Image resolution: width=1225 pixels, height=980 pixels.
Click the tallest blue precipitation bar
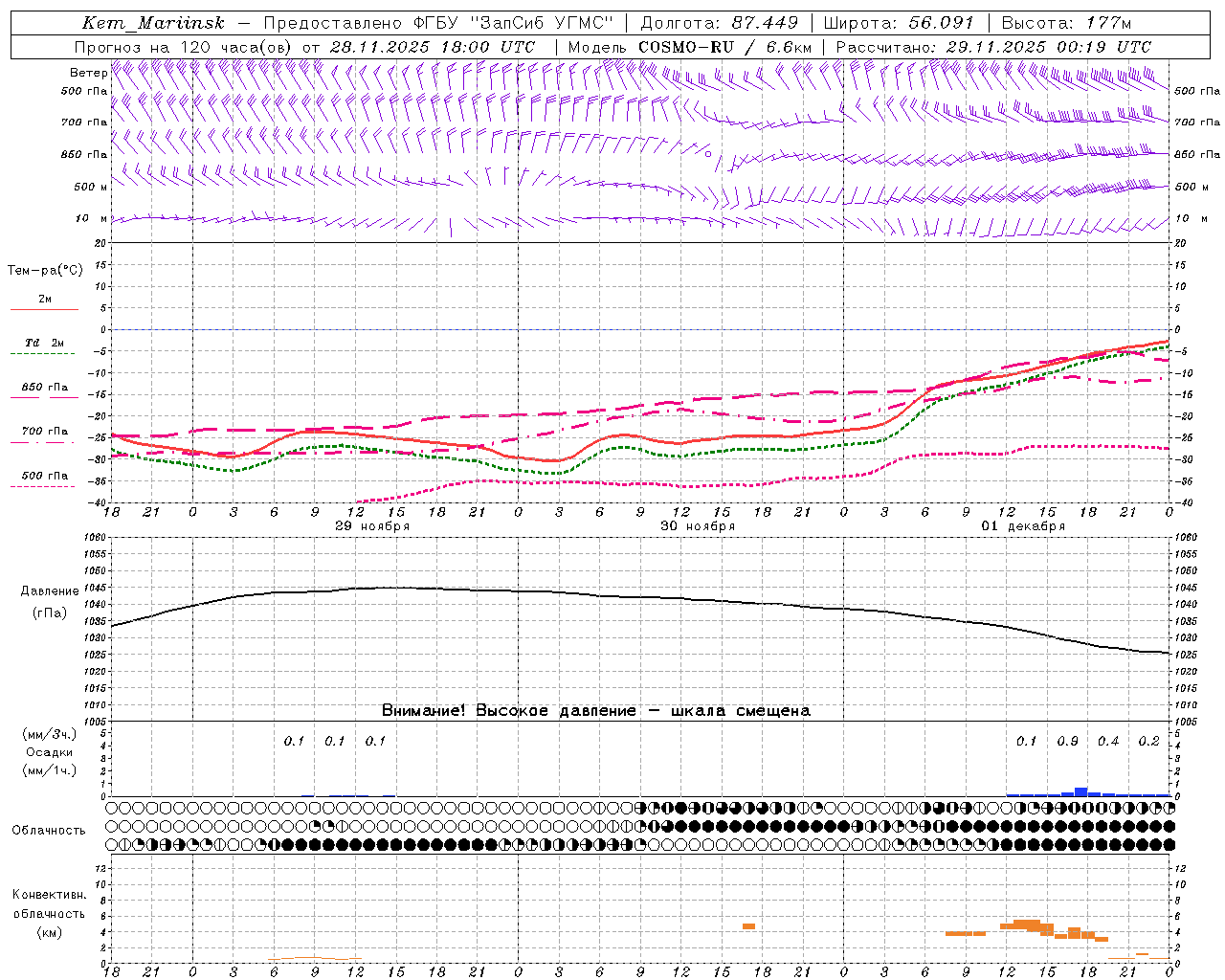coord(1080,791)
